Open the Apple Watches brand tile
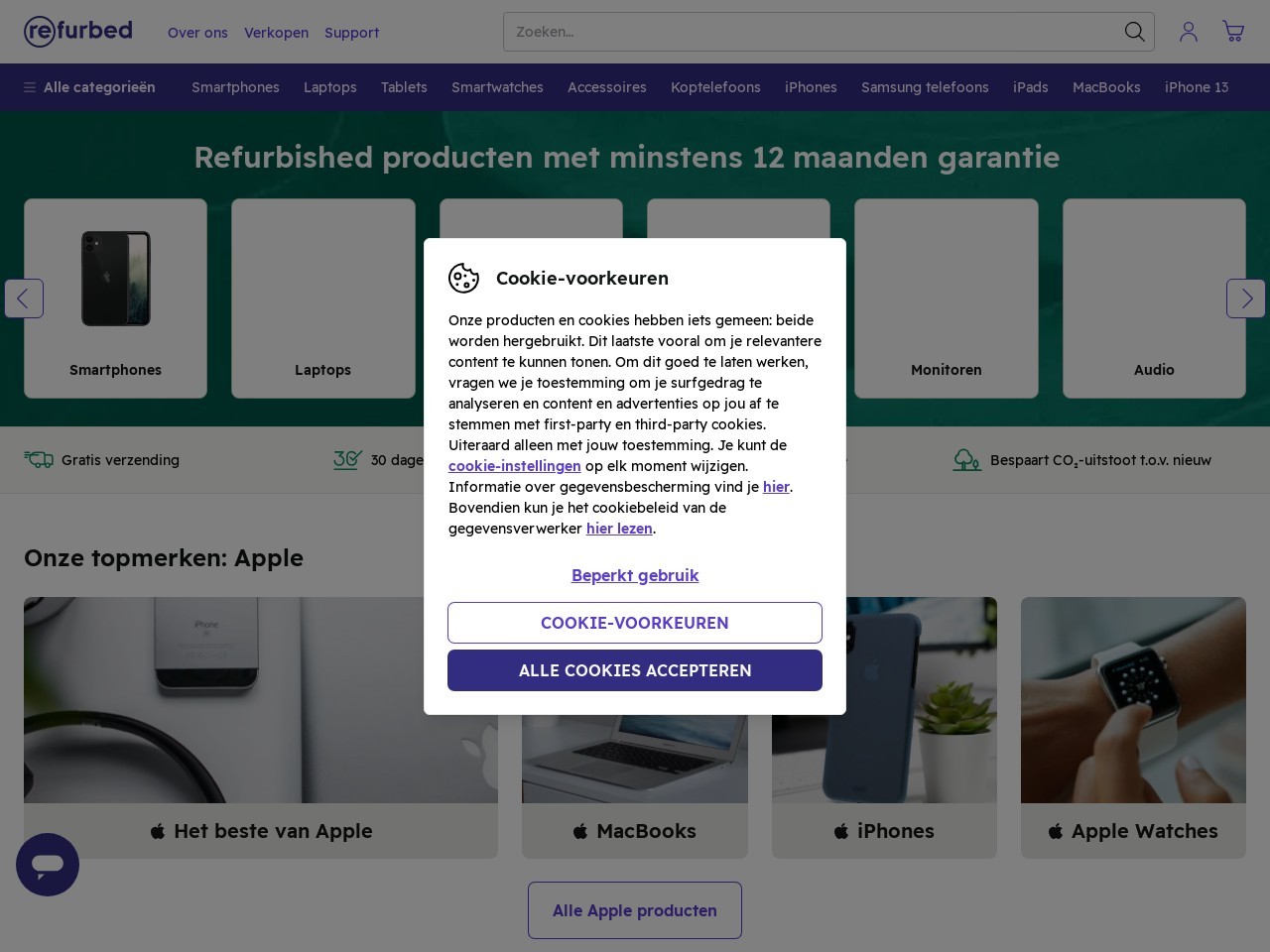 (x=1133, y=728)
